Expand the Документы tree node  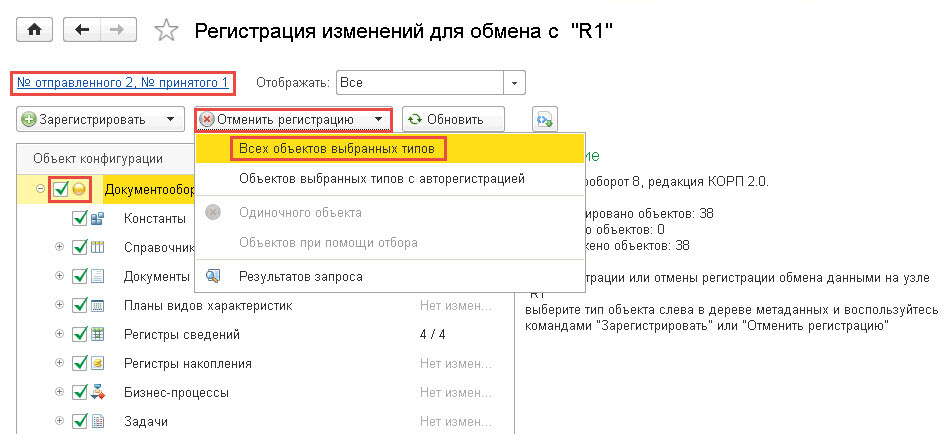59,276
